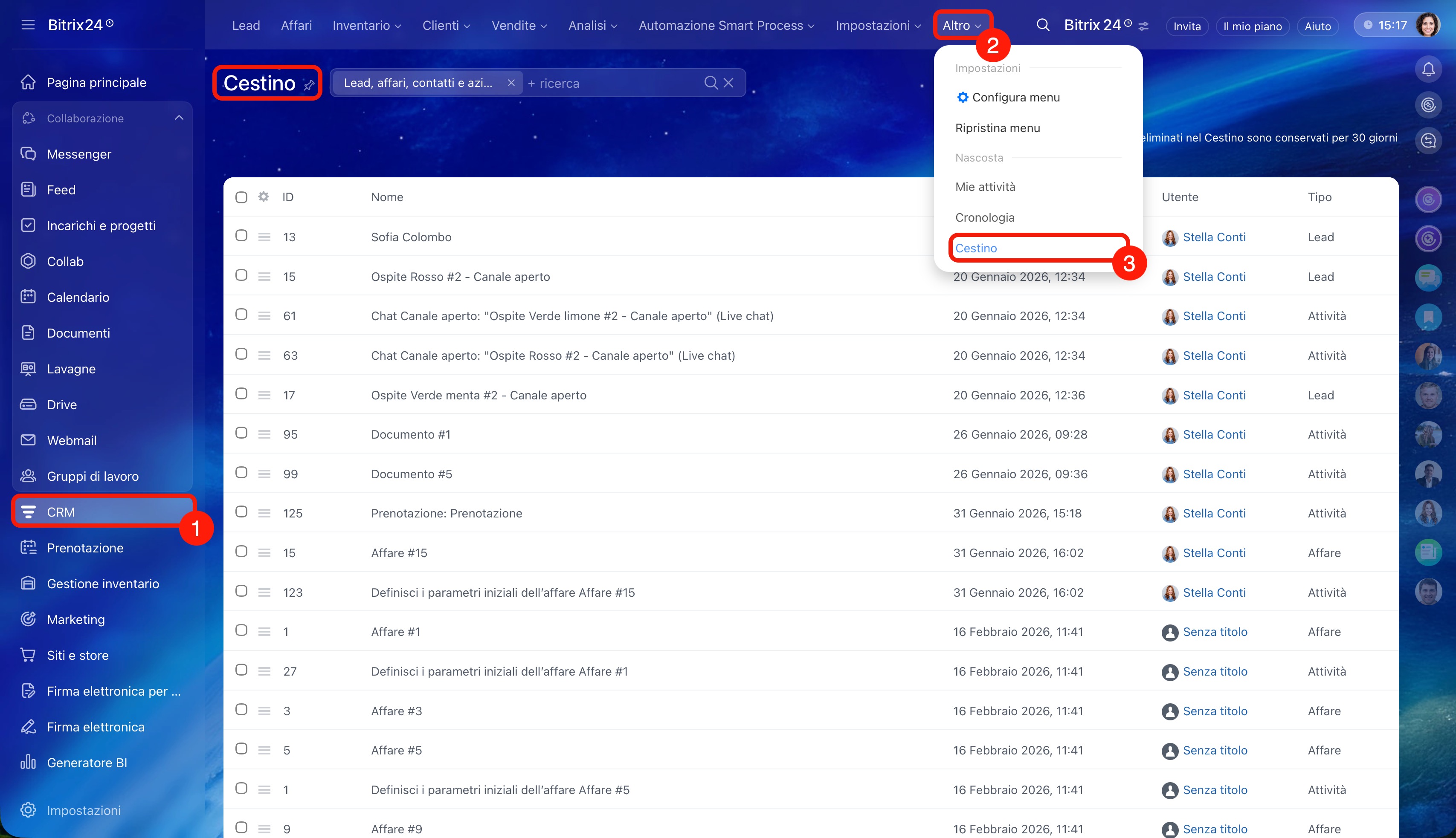Open the hamburger menu icon
1456x838 pixels.
coord(28,25)
